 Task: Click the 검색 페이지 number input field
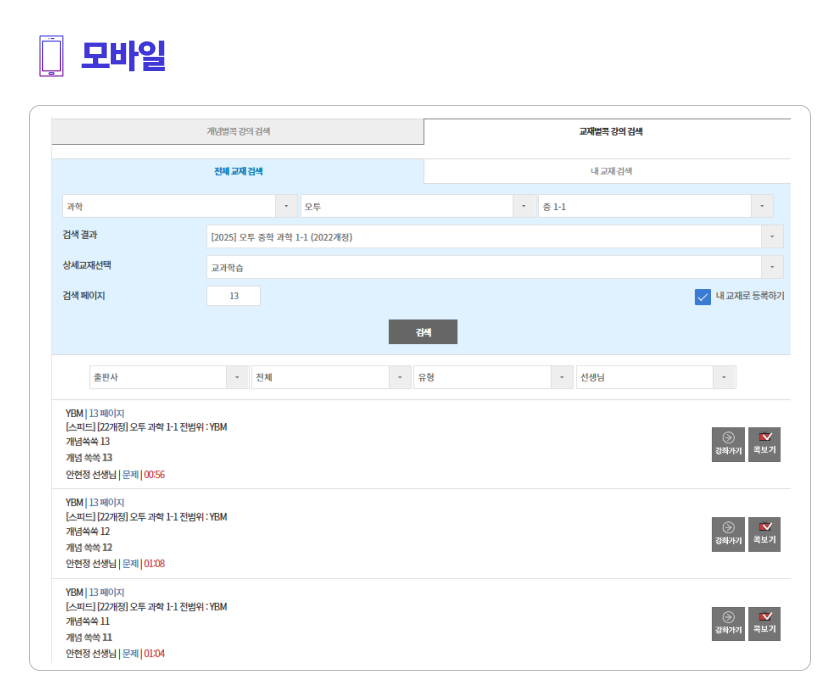point(233,296)
